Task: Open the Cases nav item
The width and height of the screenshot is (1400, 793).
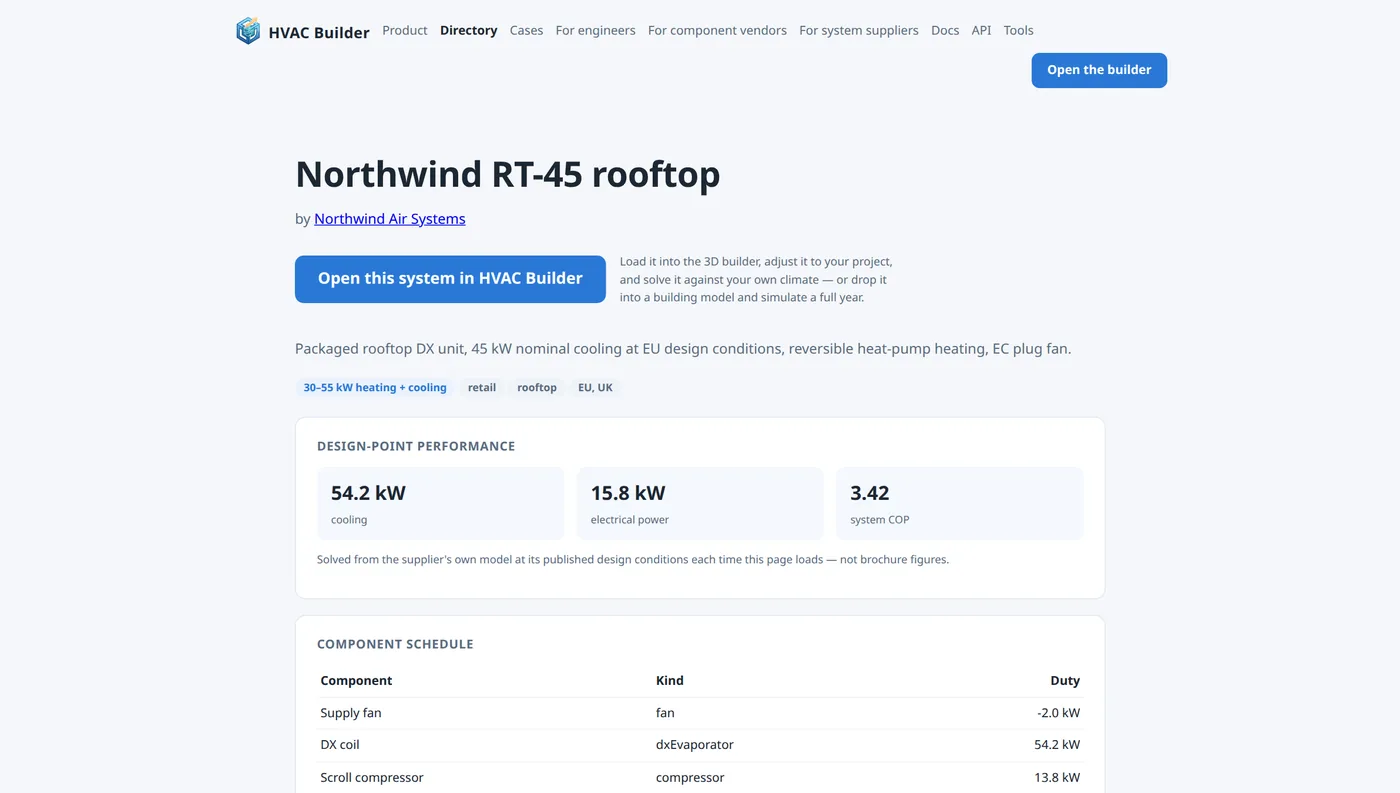Action: point(527,30)
